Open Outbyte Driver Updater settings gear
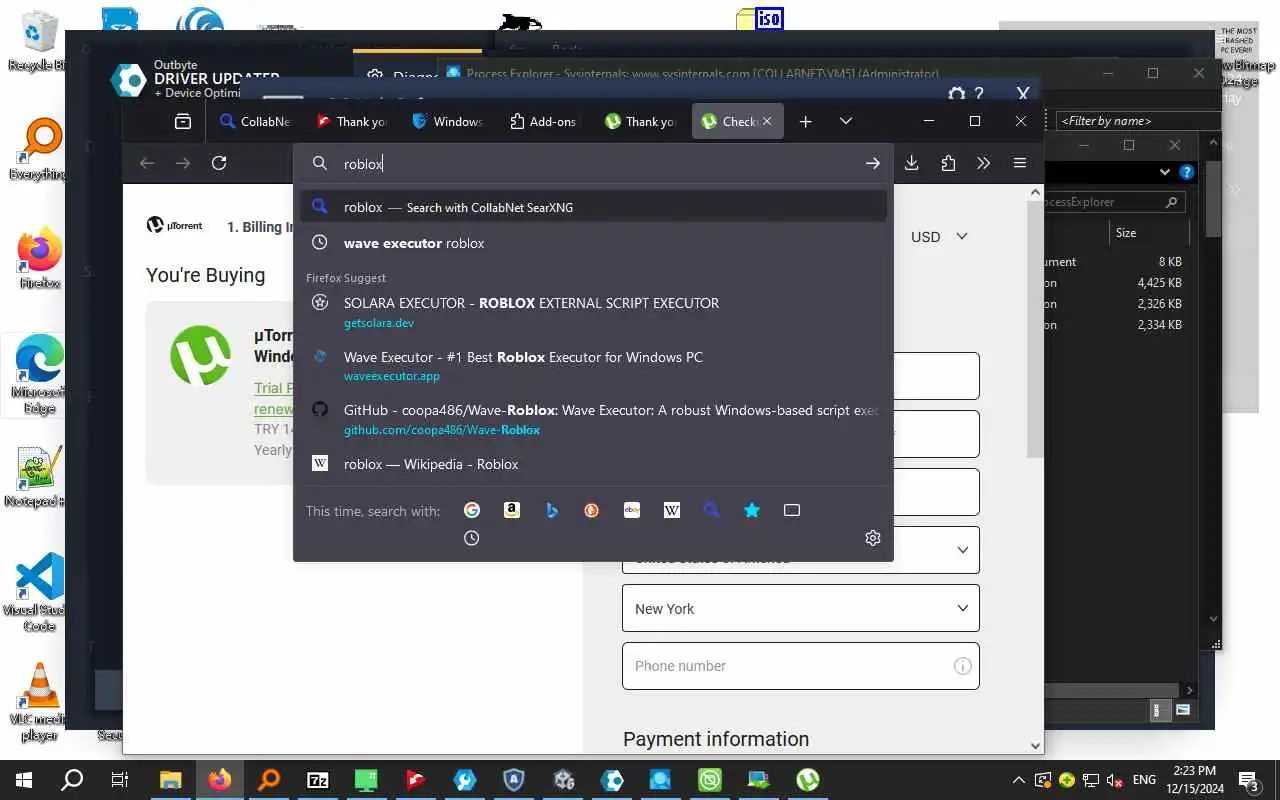Screen dimensions: 1280x800 click(957, 94)
